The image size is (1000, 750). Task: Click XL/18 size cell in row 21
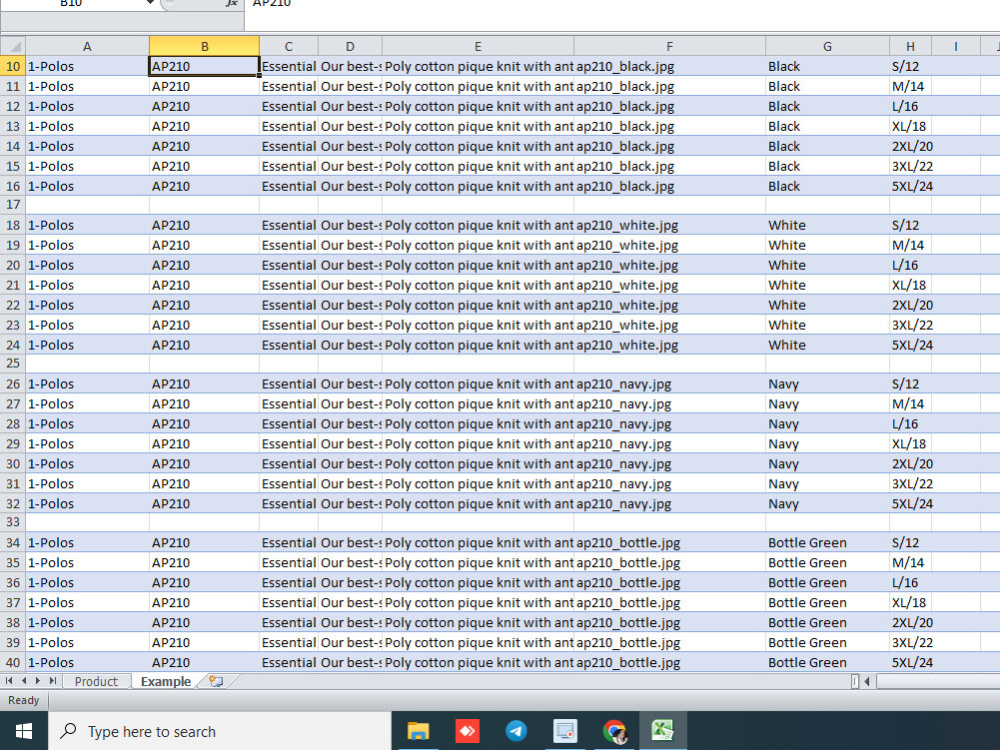(910, 285)
